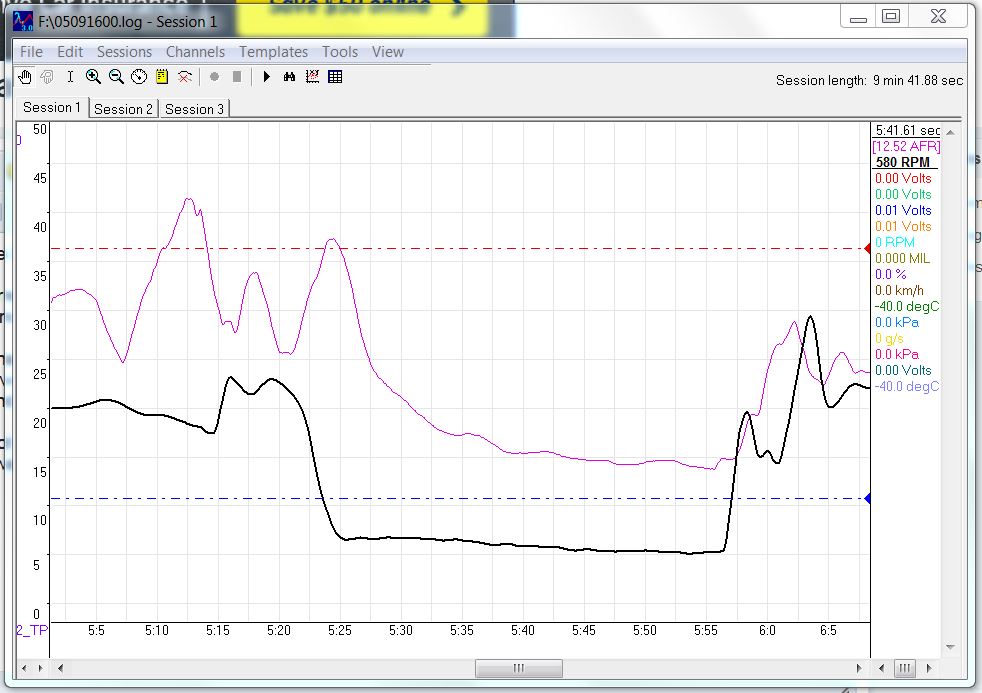The image size is (982, 693).
Task: Switch to the Session 3 tab
Action: click(x=194, y=109)
